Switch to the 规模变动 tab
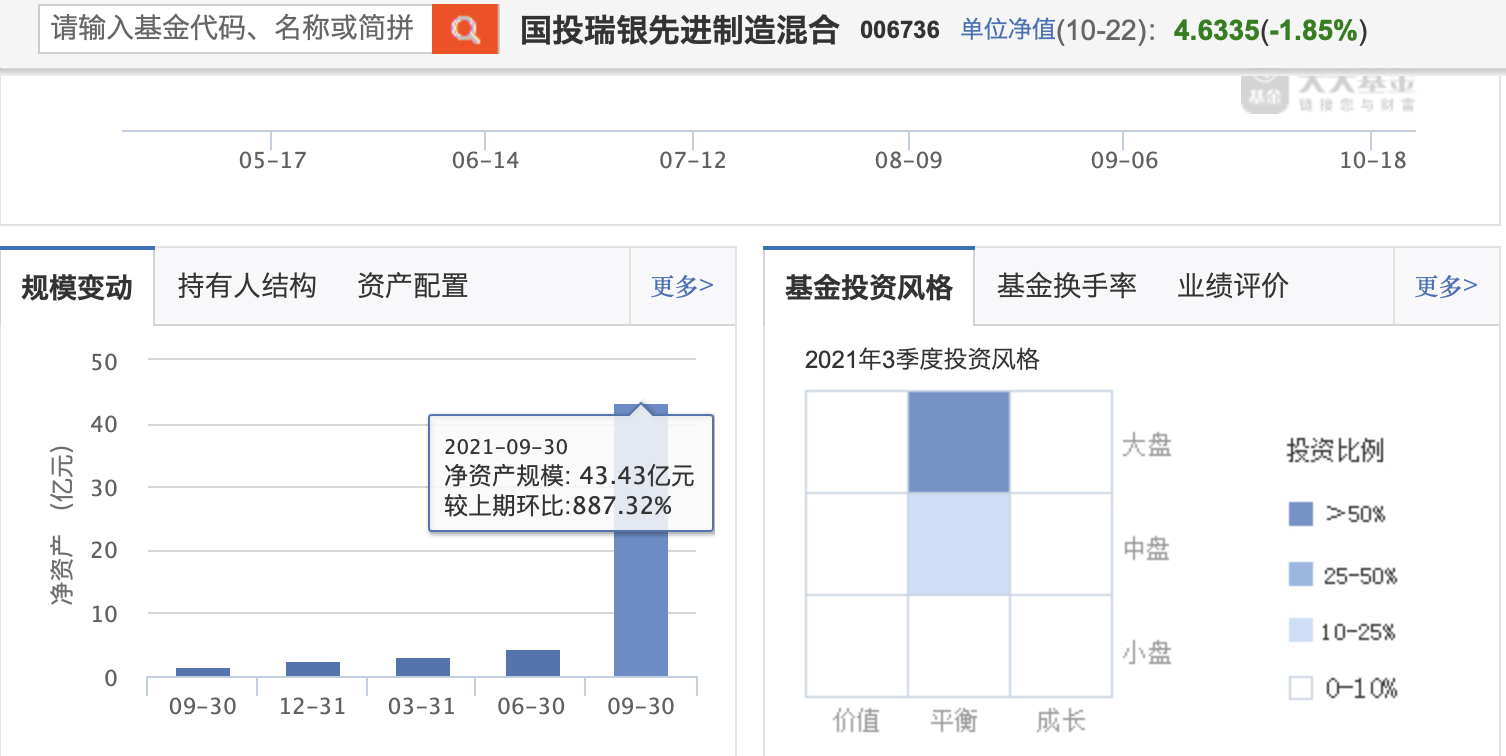1506x756 pixels. point(77,287)
